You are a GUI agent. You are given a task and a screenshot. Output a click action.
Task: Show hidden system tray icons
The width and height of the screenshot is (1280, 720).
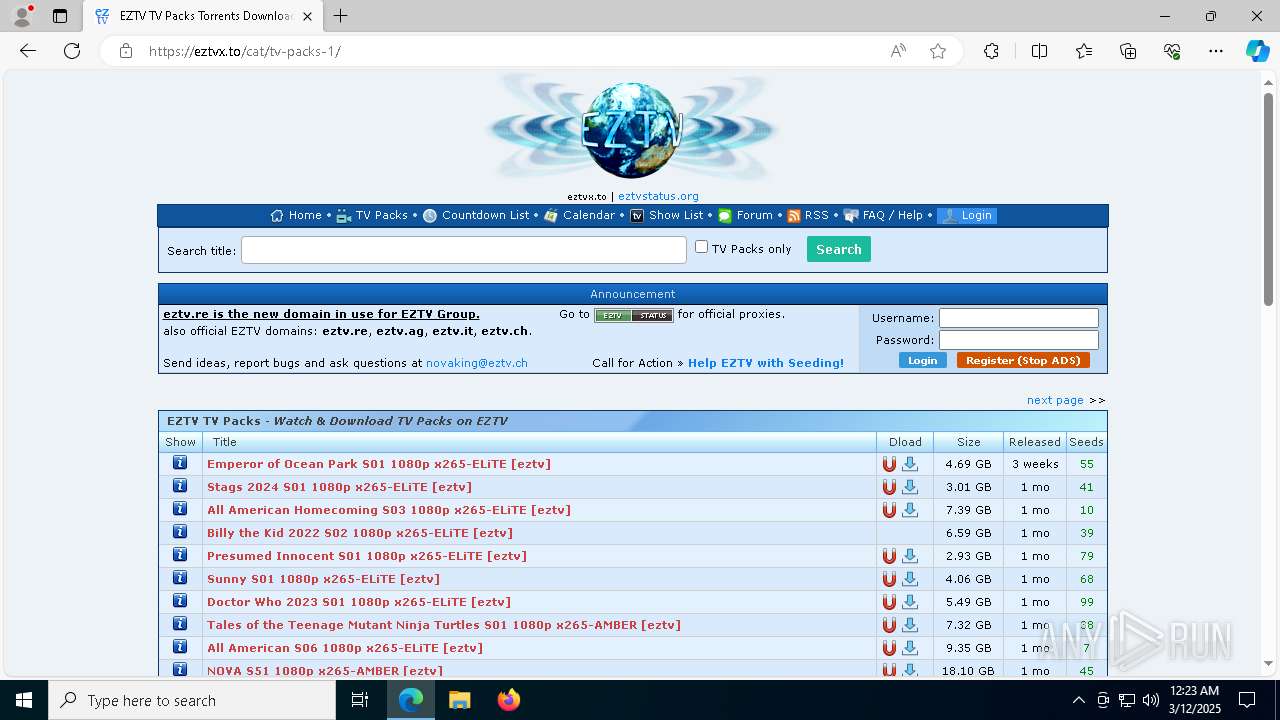click(x=1078, y=700)
